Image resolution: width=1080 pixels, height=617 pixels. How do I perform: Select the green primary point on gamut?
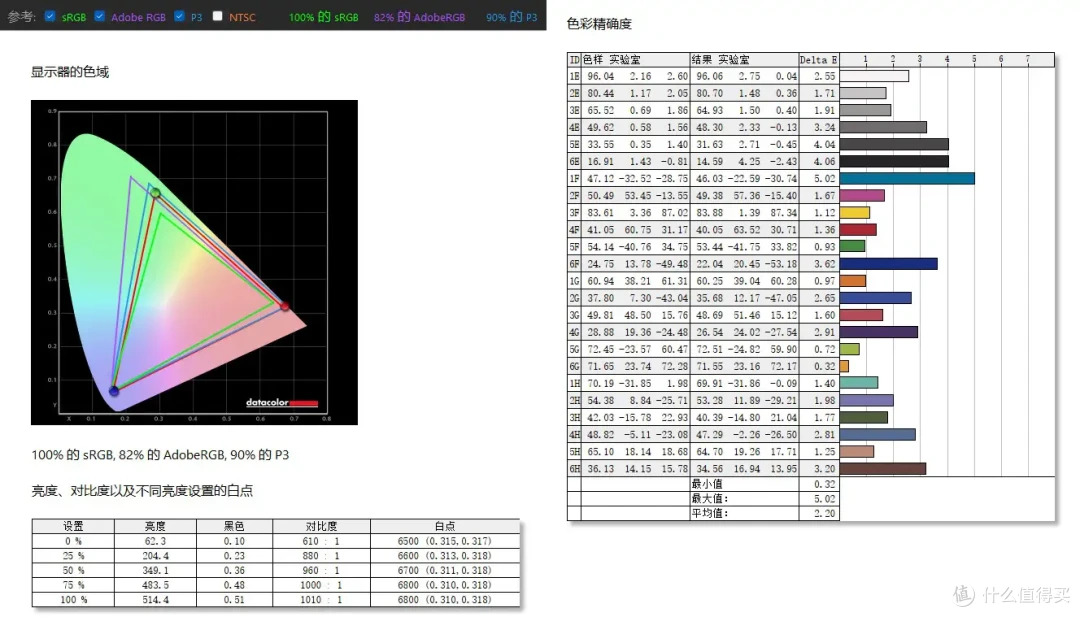click(x=156, y=194)
